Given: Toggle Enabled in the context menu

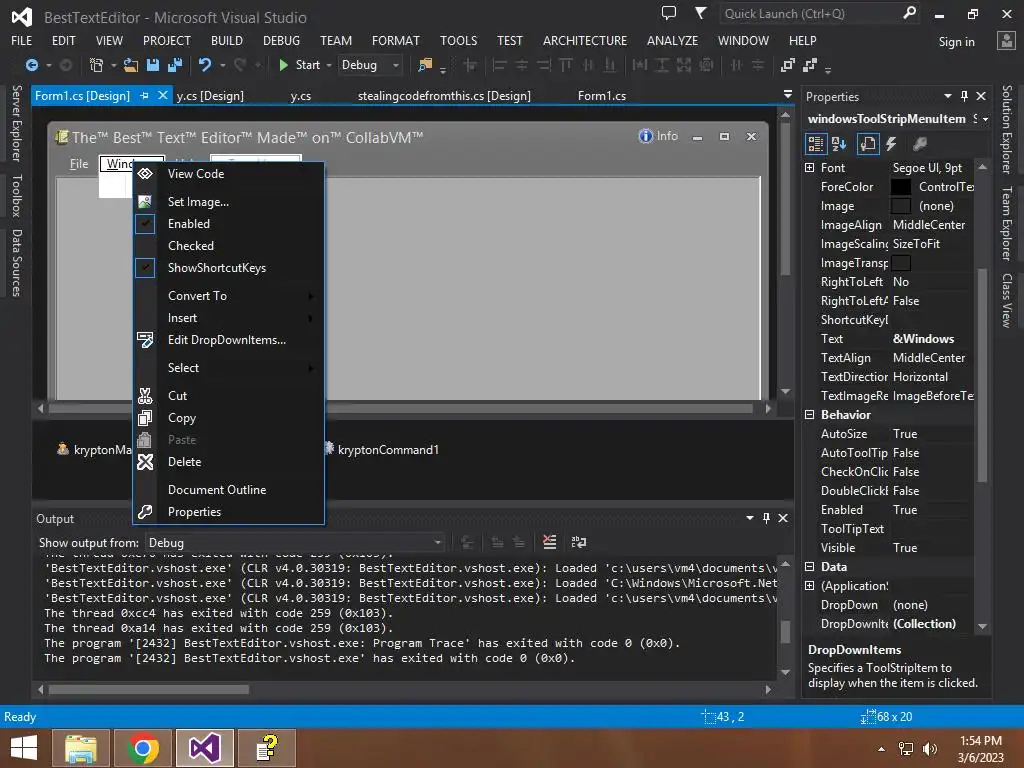Looking at the screenshot, I should [229, 223].
